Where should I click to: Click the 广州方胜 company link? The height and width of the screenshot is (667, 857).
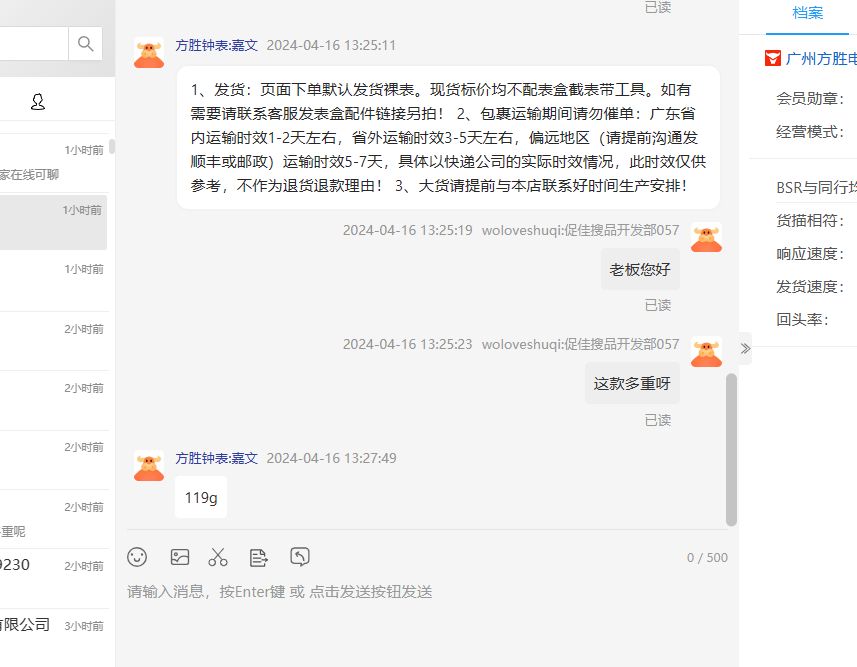pos(821,58)
